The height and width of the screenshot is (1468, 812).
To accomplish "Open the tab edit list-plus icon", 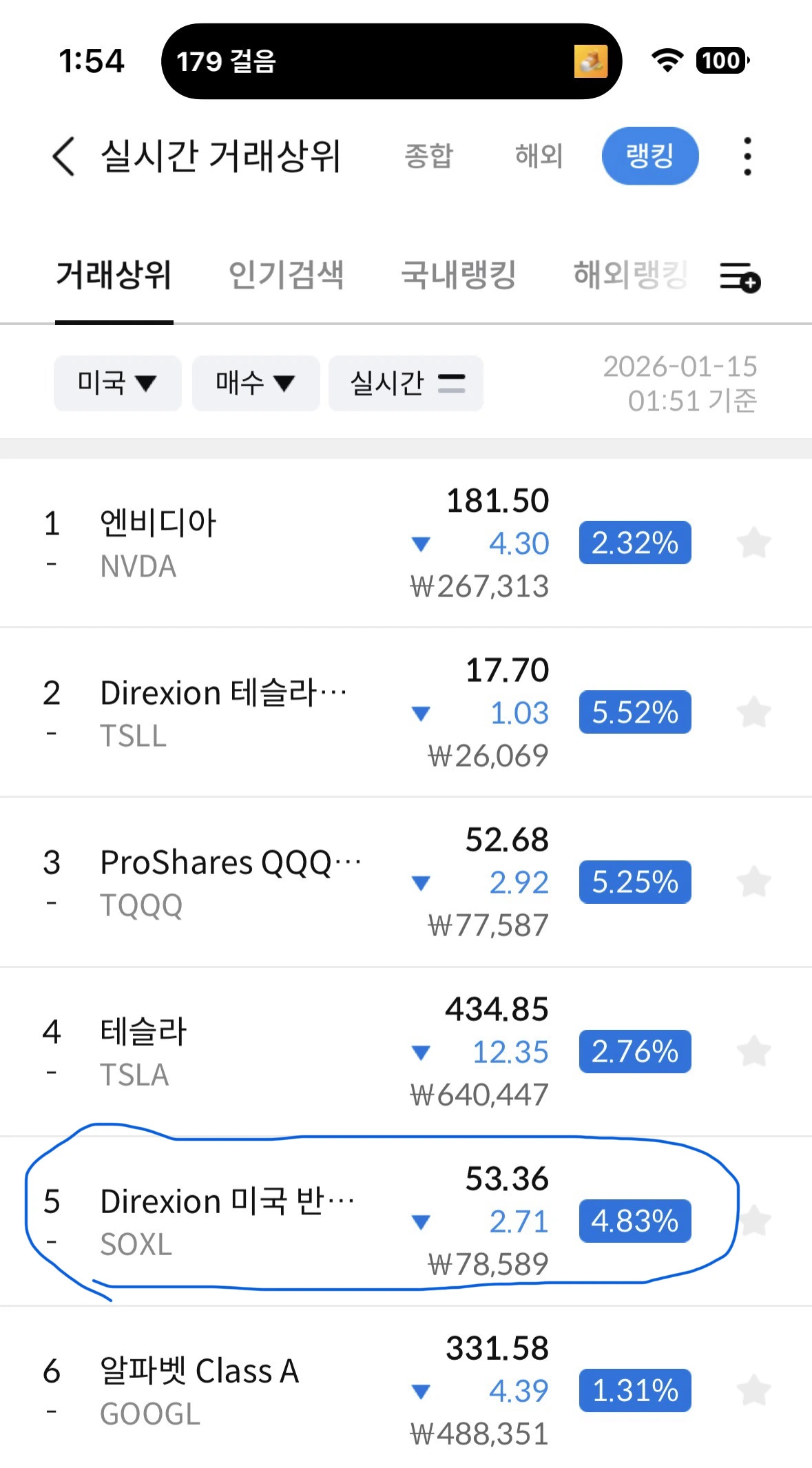I will click(740, 277).
